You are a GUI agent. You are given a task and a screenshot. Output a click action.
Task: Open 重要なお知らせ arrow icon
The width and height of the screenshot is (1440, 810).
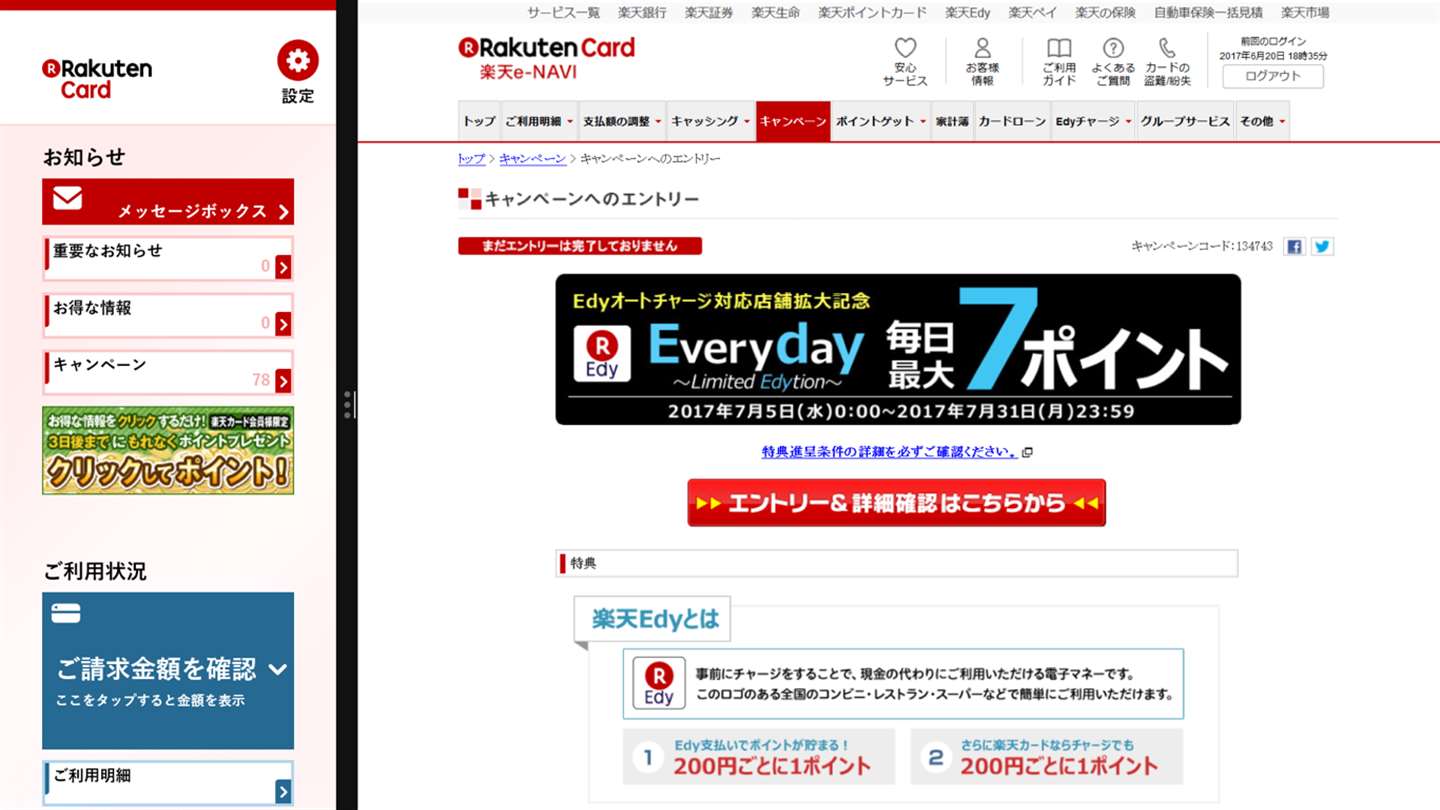(x=283, y=267)
